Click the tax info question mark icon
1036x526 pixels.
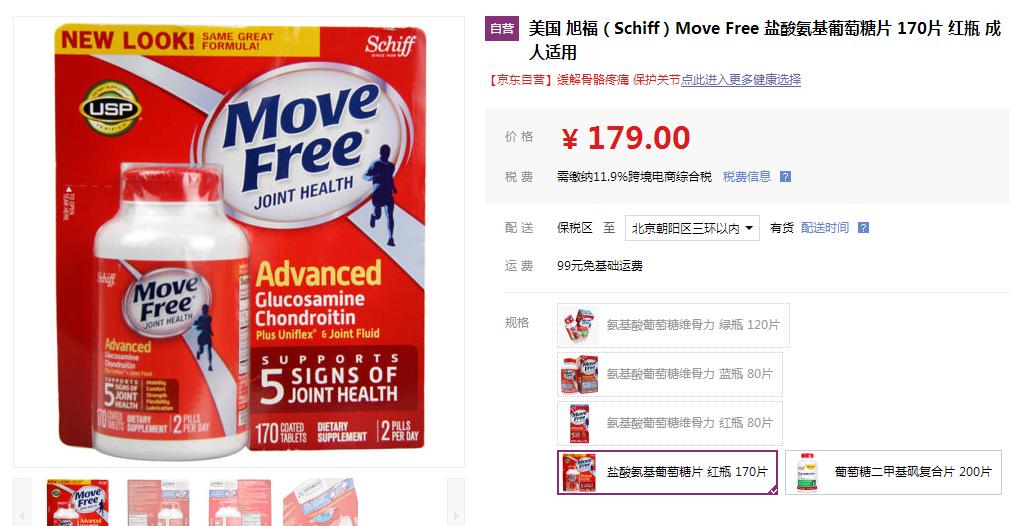point(785,177)
